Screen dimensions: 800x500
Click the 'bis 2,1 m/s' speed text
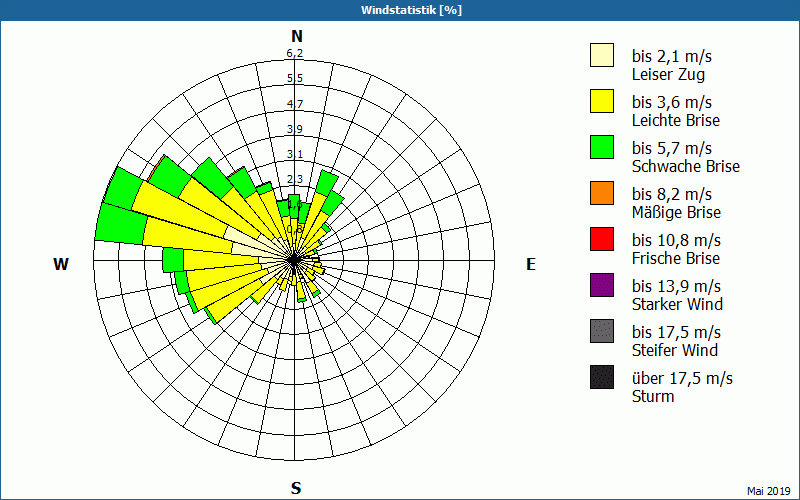tap(671, 56)
